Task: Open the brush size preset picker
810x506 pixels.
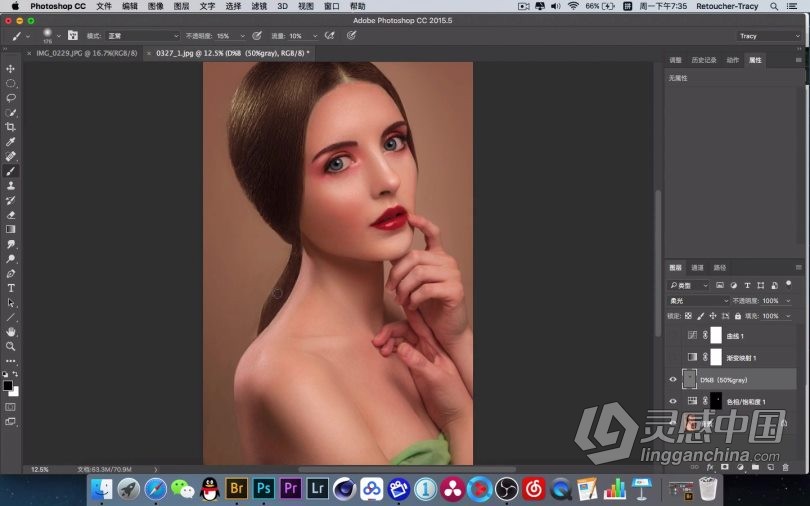Action: coord(58,36)
